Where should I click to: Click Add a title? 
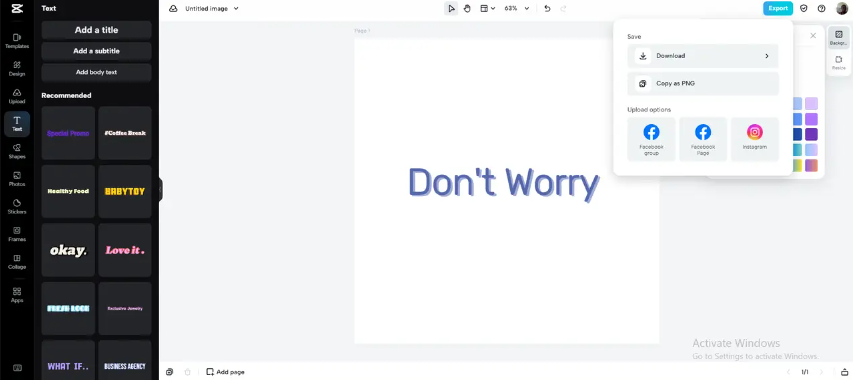pyautogui.click(x=96, y=30)
